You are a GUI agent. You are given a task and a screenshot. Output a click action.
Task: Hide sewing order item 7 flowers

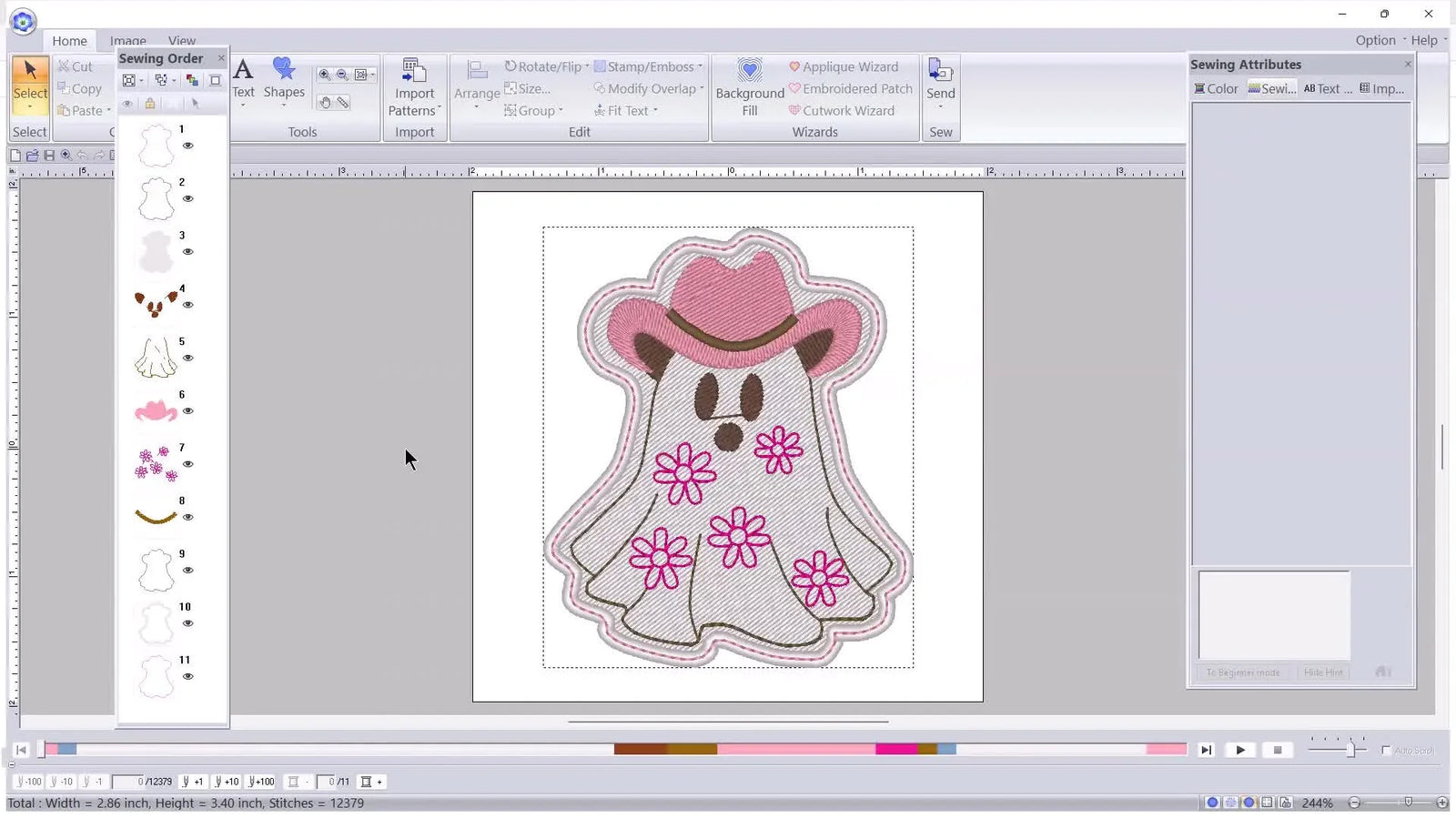click(187, 464)
